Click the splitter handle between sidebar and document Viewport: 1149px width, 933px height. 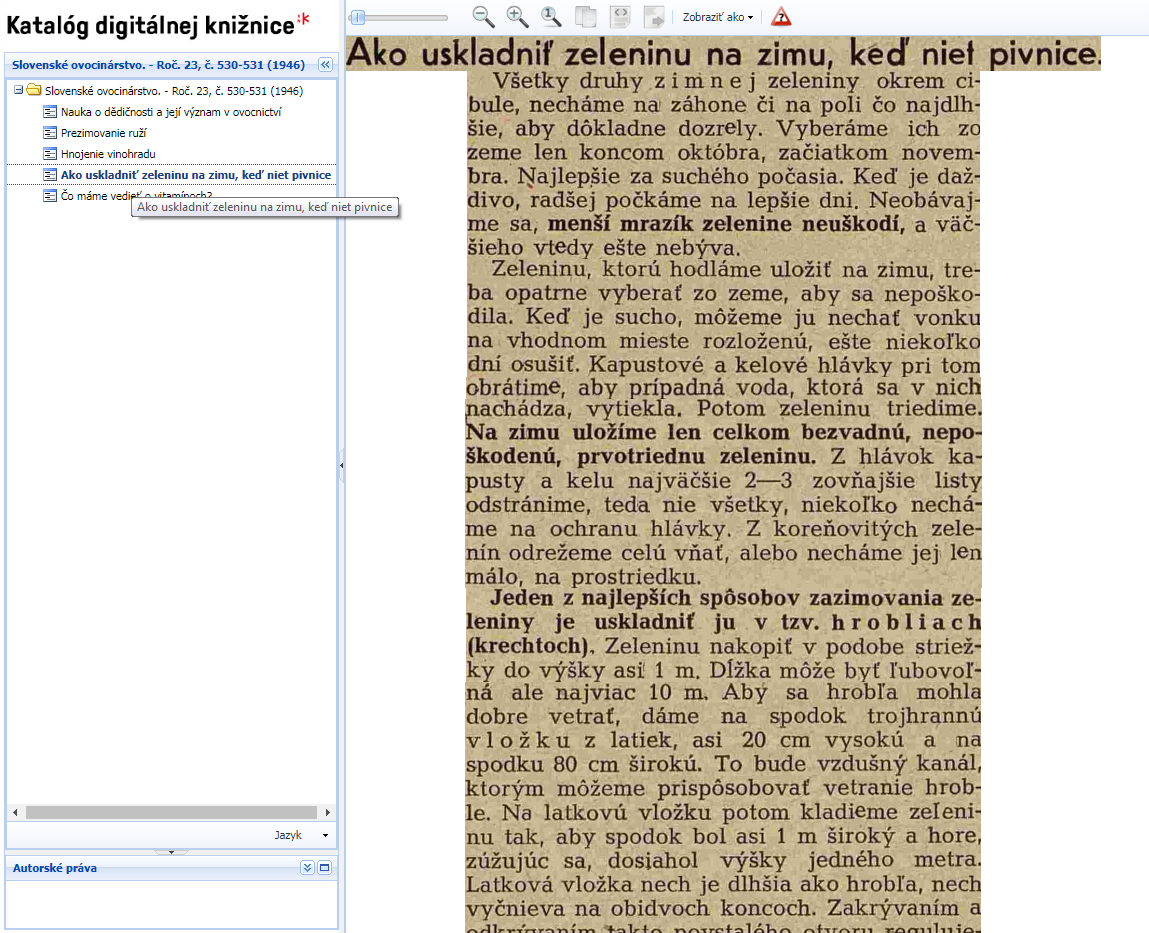(342, 465)
